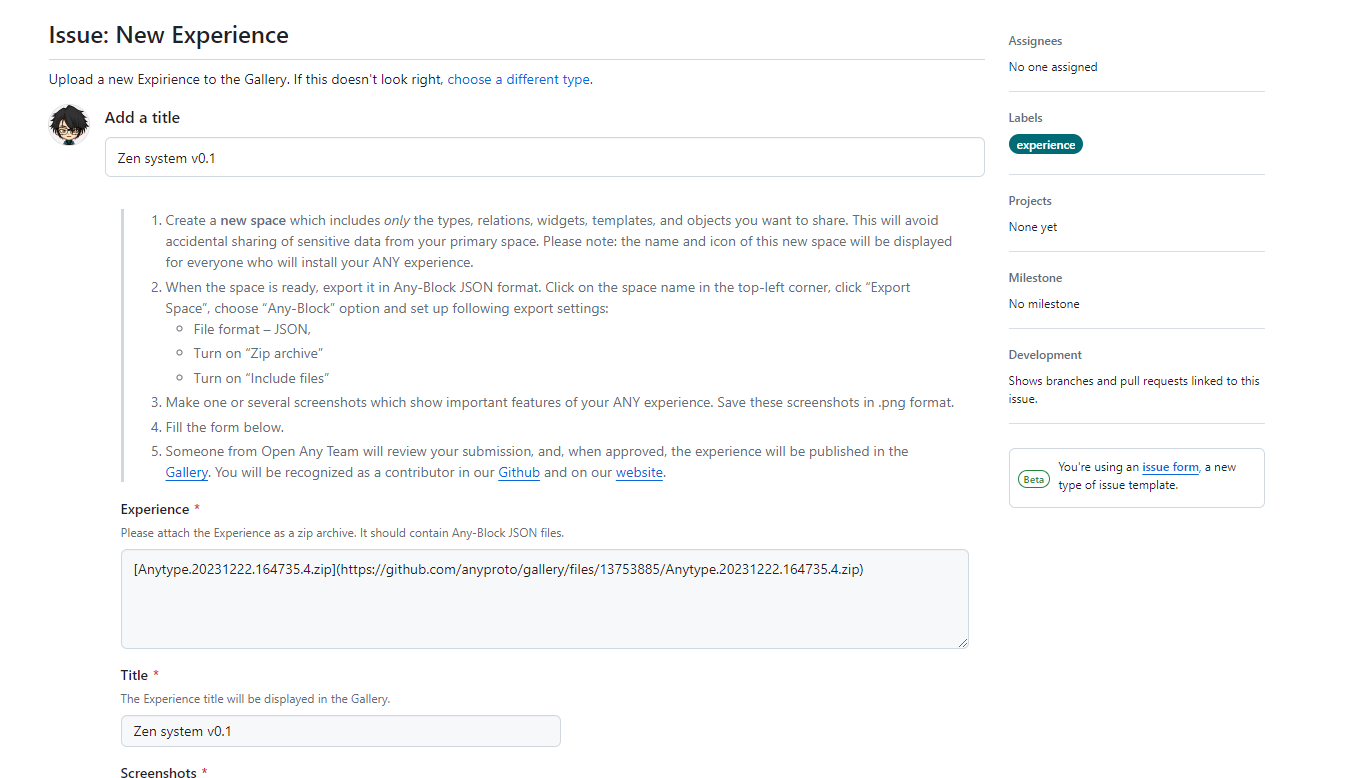This screenshot has height=778, width=1353.
Task: Focus the Gallery Title input field
Action: point(340,731)
